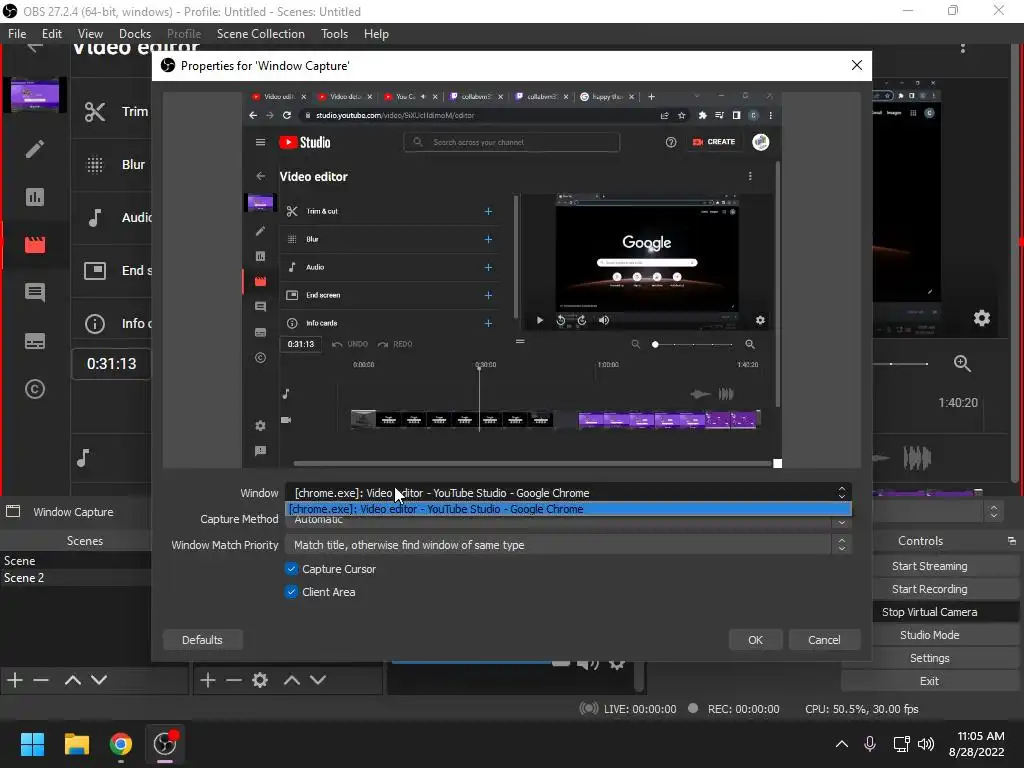The height and width of the screenshot is (768, 1024).
Task: Click the Defaults button
Action: tap(202, 640)
